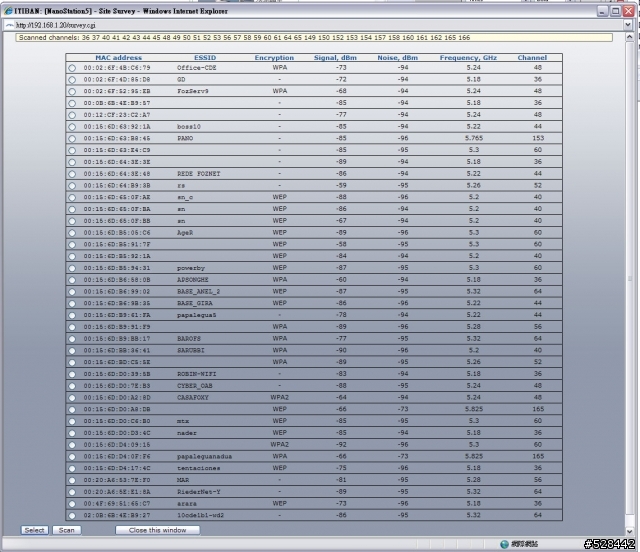Select radio button for AgeR network
Screen dimensions: 640x552
tap(72, 233)
